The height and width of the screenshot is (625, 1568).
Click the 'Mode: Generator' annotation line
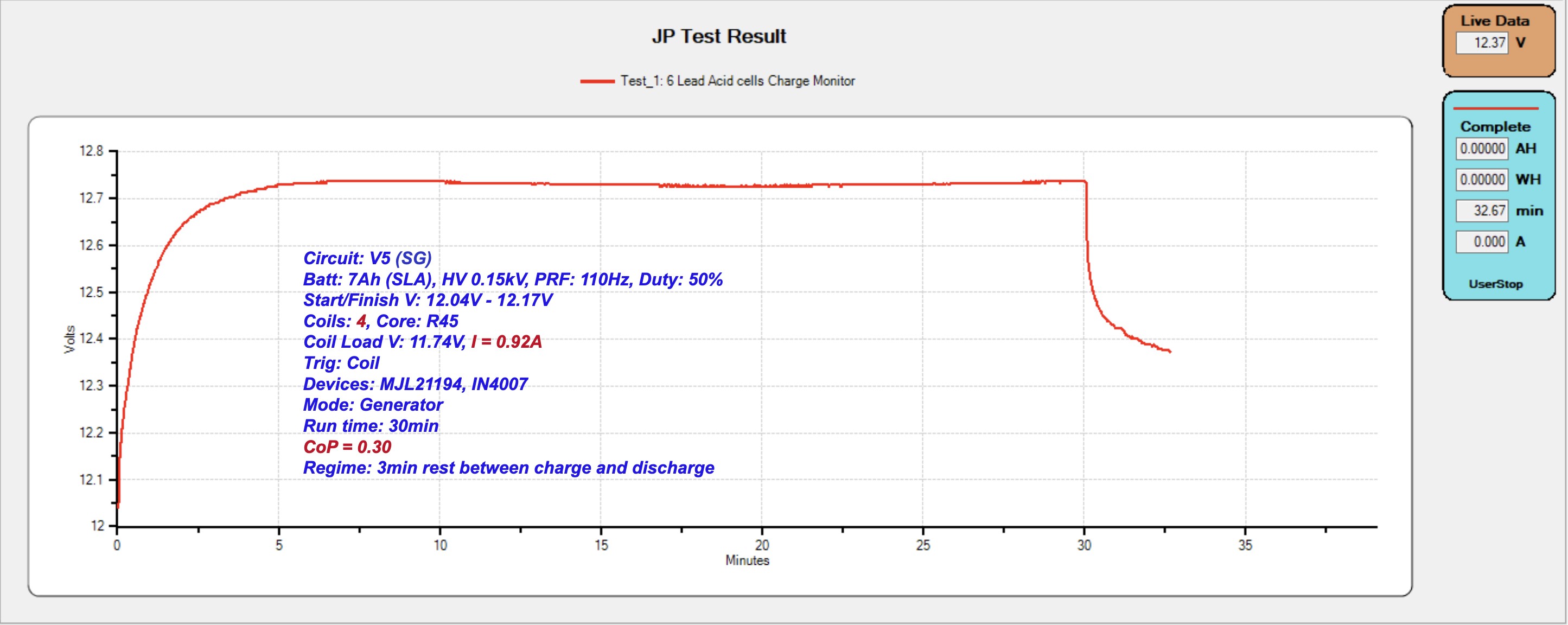tap(373, 405)
